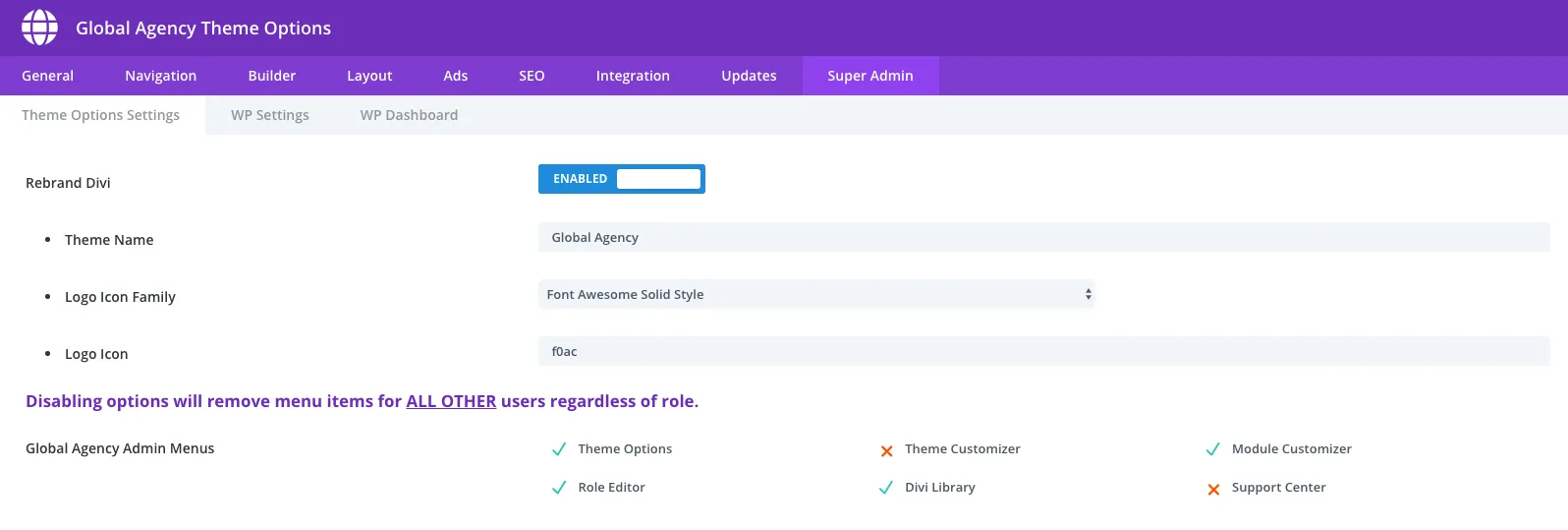Switch to WP Settings sub-tab
Screen dimensions: 1568x530
[270, 115]
